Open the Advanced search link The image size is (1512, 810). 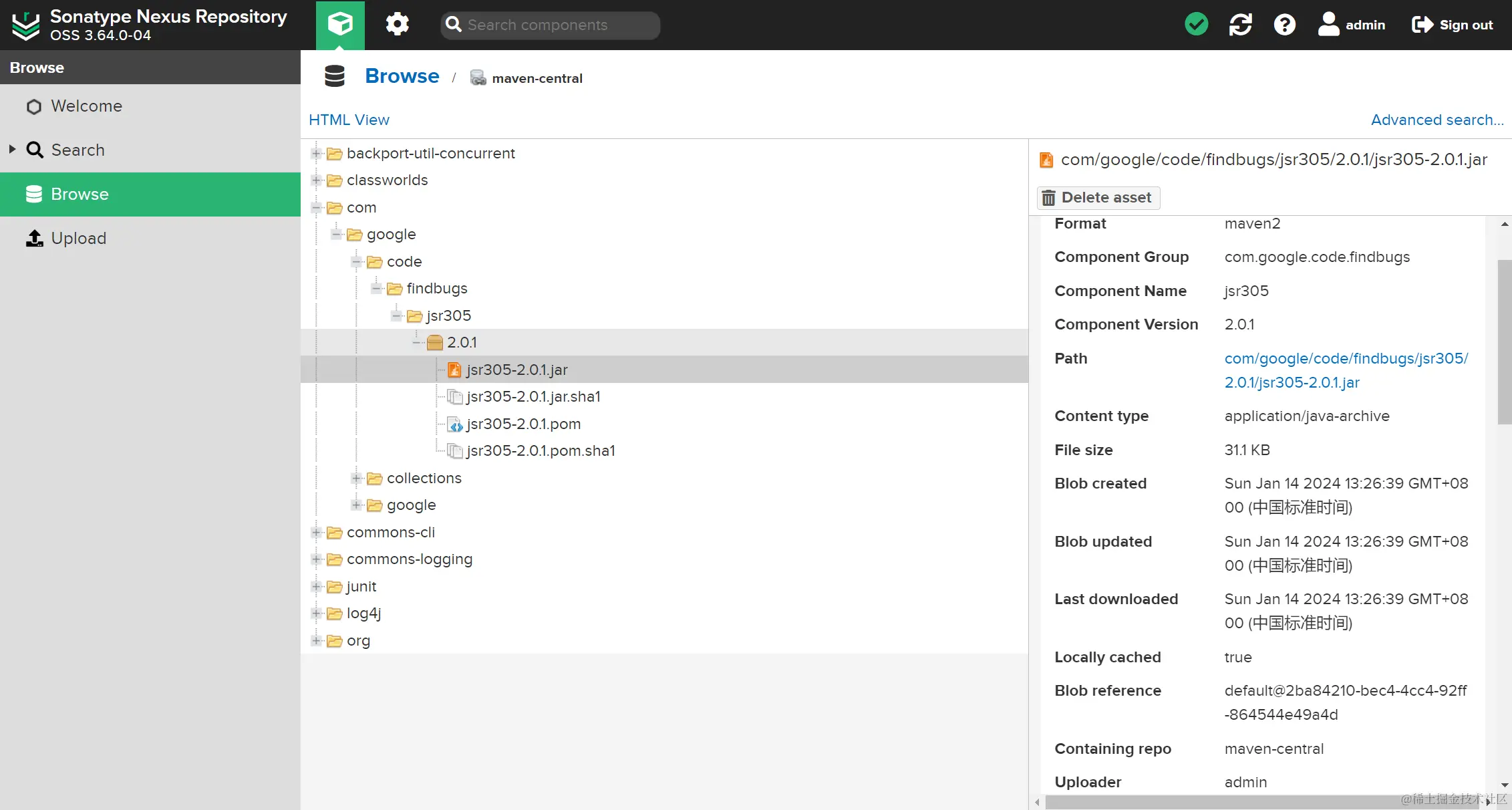tap(1437, 120)
